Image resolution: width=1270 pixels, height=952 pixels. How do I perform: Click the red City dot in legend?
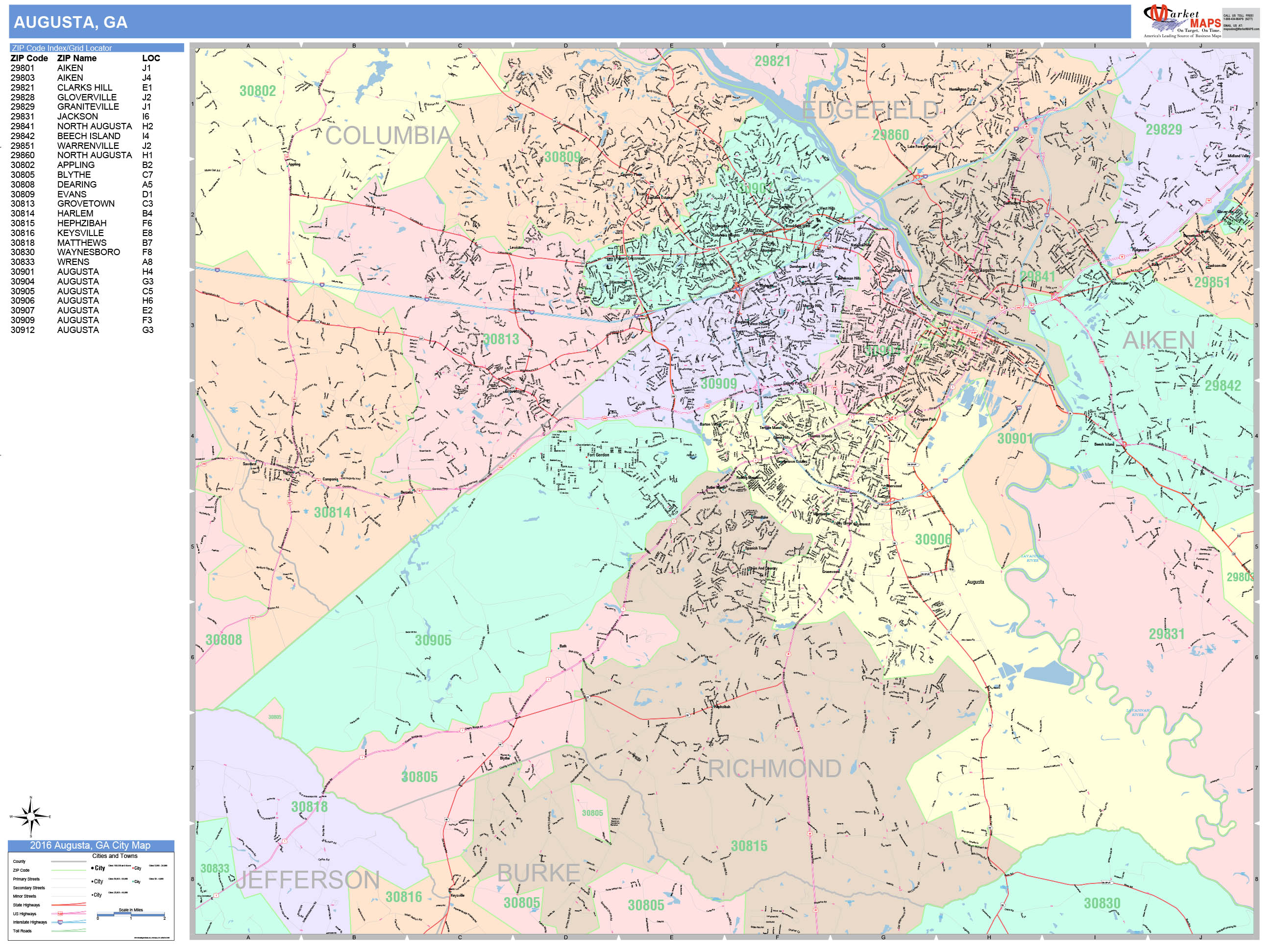pyautogui.click(x=133, y=868)
